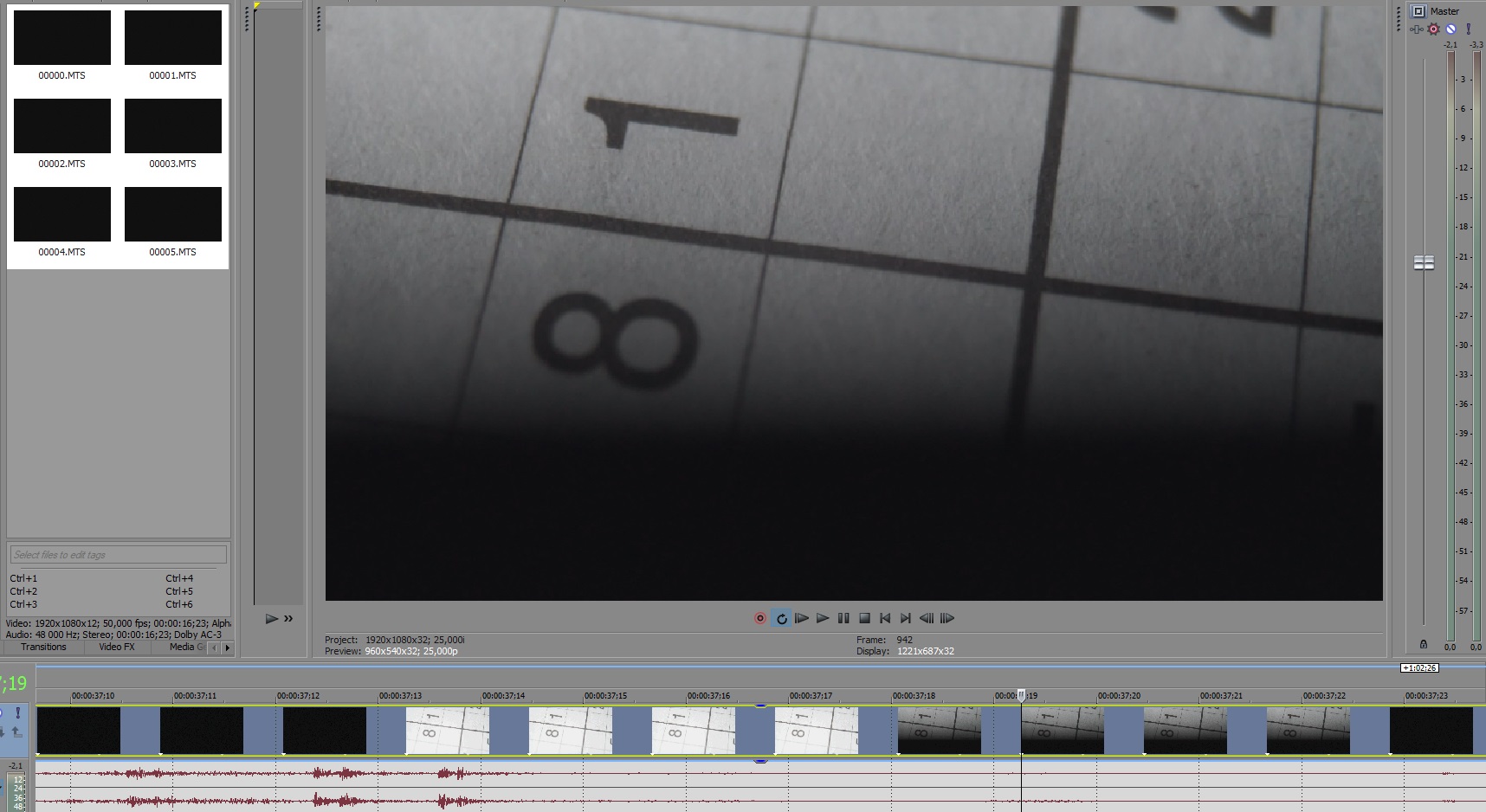Pause the video preview playback
The height and width of the screenshot is (812, 1486).
coord(843,618)
